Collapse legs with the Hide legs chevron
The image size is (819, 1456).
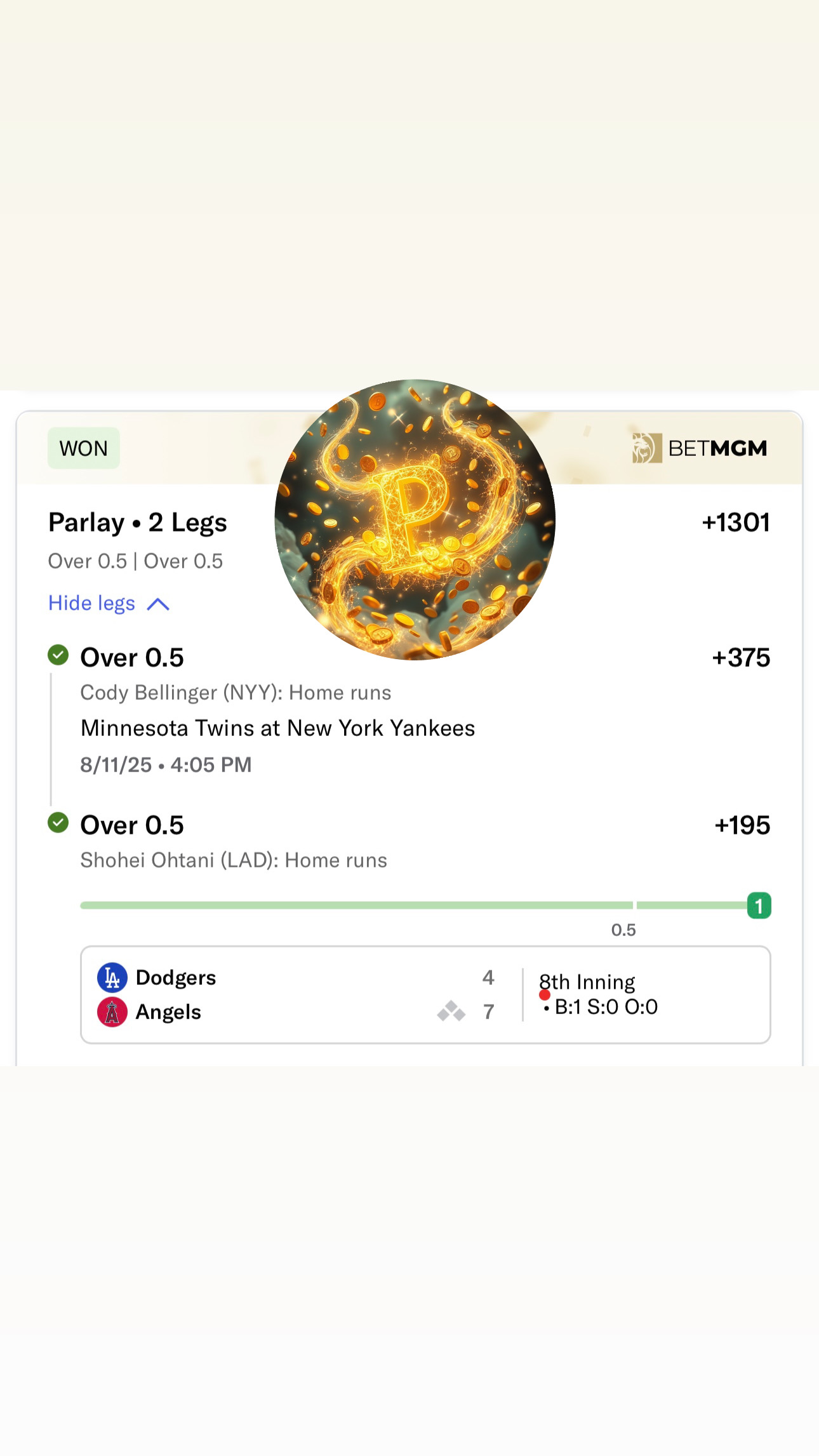(x=158, y=604)
